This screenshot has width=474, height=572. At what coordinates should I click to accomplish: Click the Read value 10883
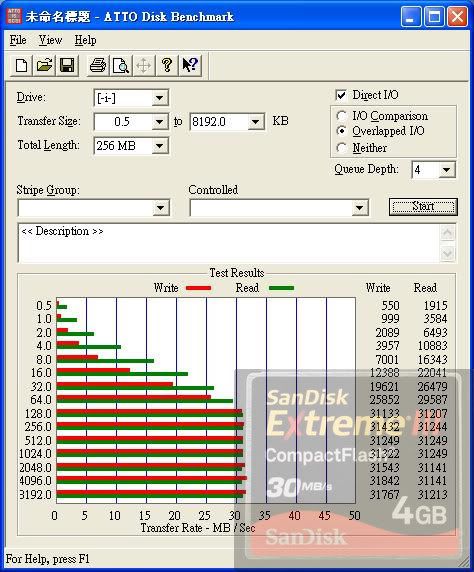coord(432,345)
